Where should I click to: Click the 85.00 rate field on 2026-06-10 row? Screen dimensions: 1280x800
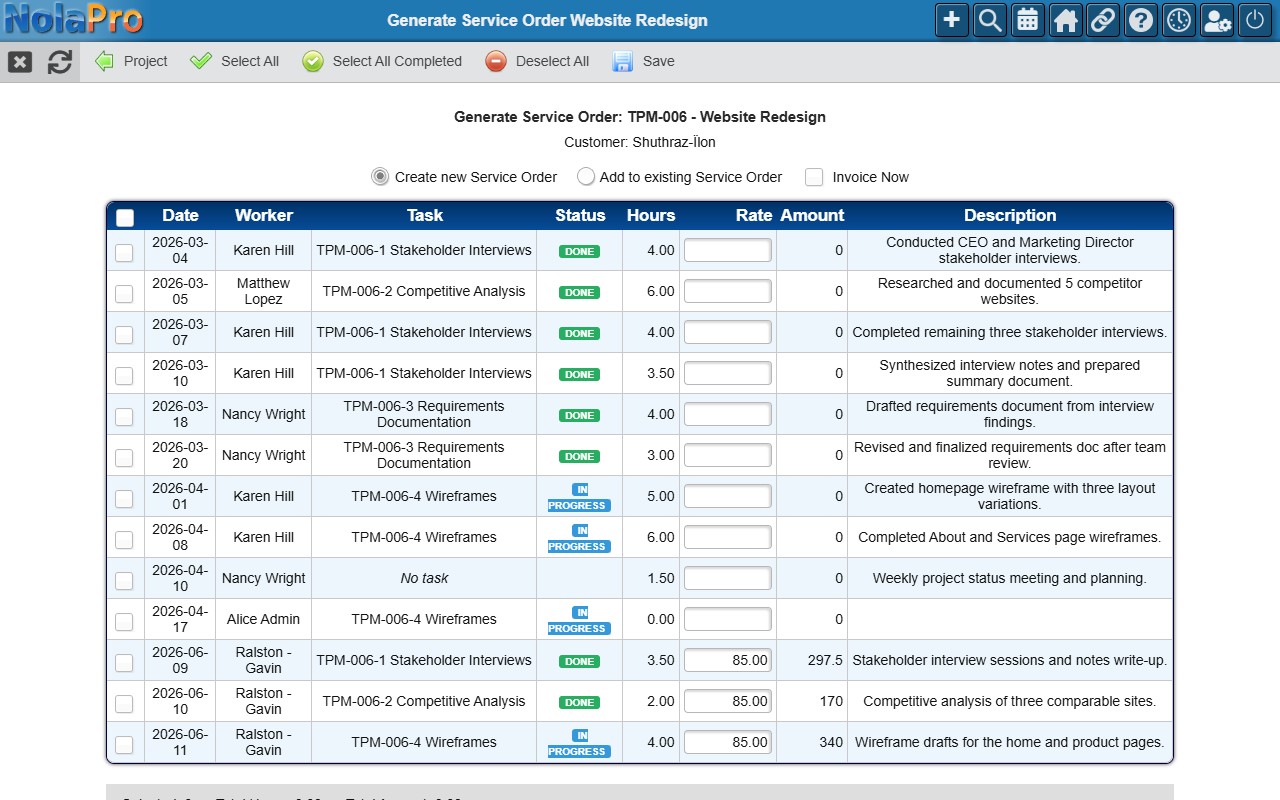[728, 701]
